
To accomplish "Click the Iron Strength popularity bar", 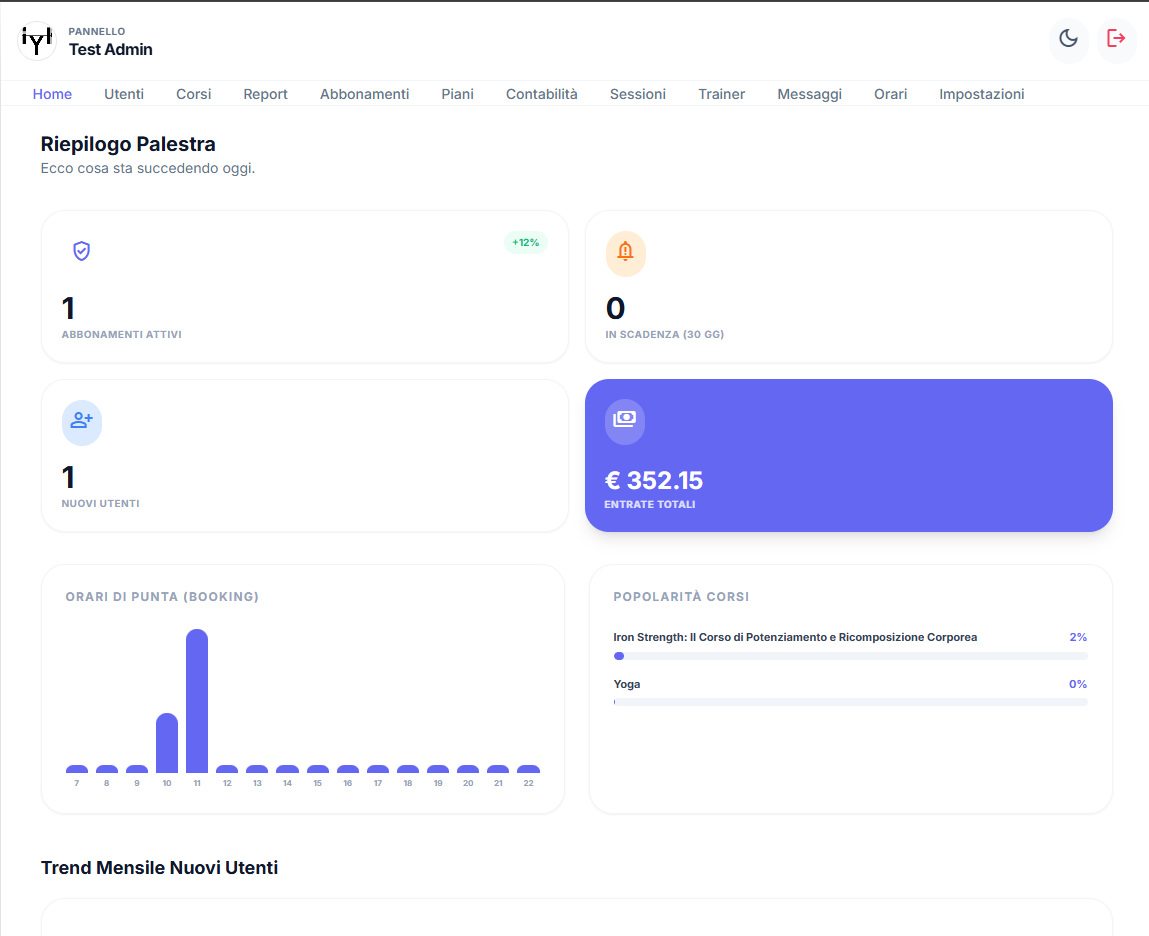I will point(850,656).
